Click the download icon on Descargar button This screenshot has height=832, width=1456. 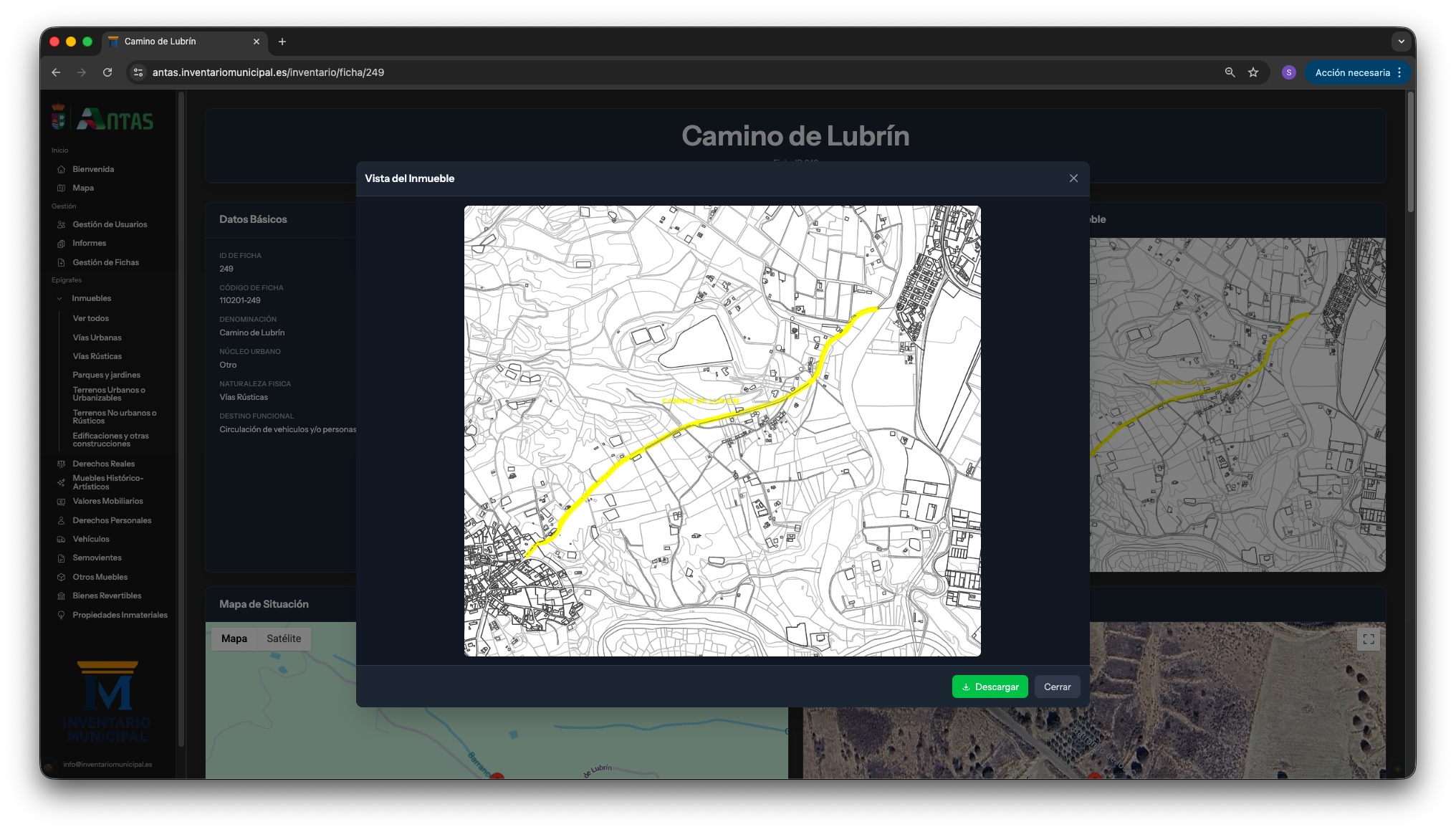click(x=967, y=686)
